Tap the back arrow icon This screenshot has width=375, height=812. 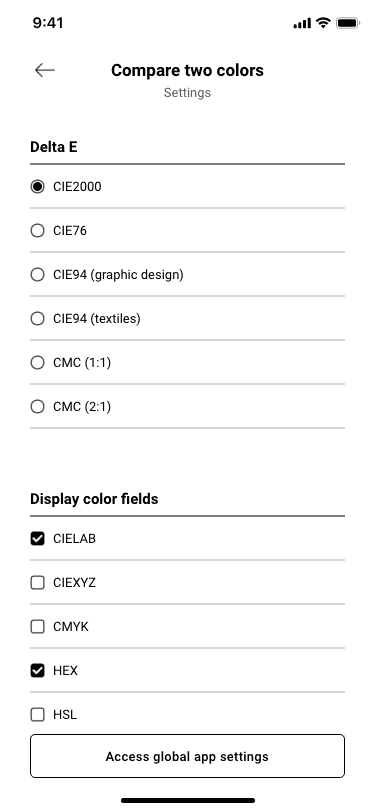tap(45, 70)
